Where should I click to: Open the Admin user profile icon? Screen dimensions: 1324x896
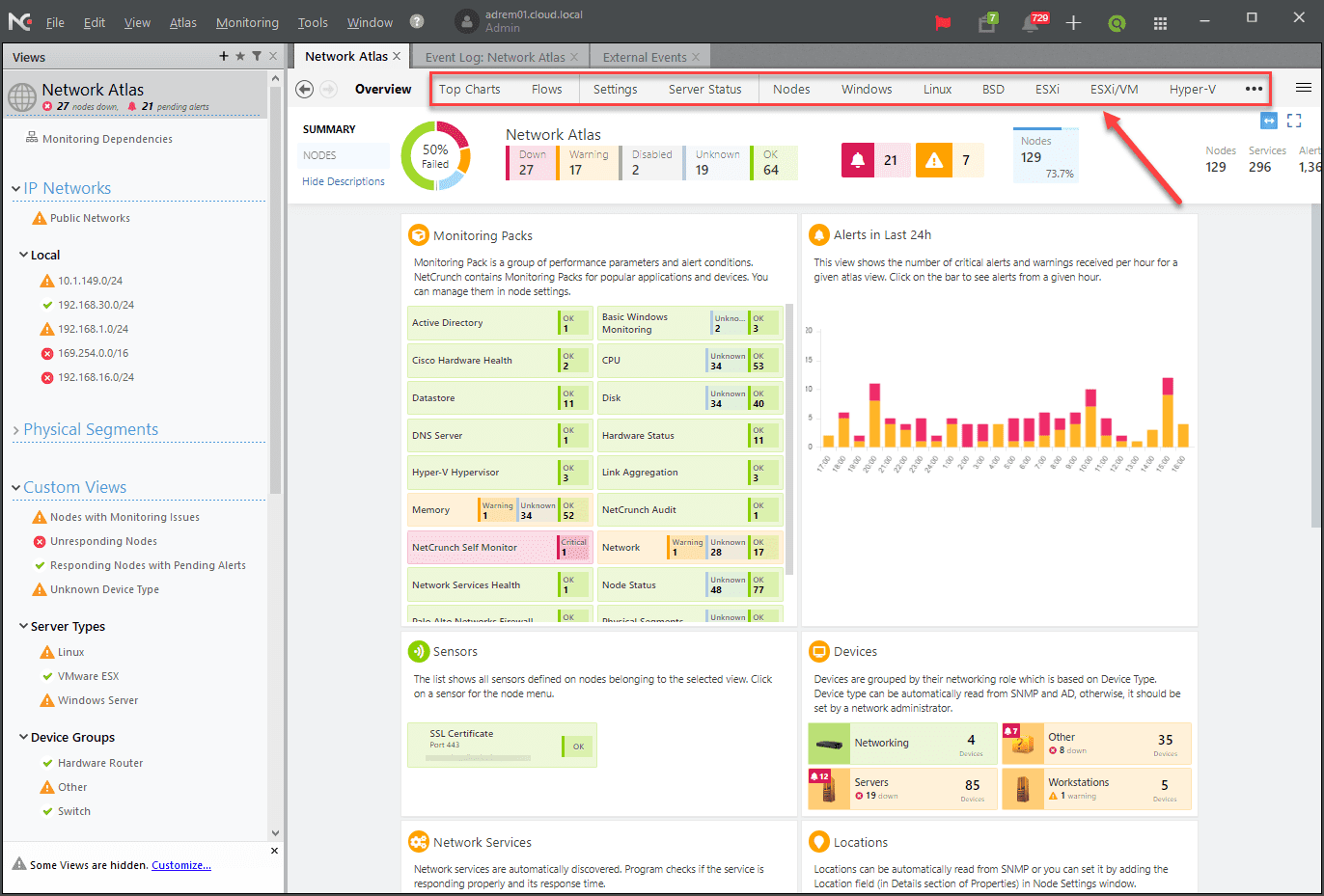(x=467, y=21)
